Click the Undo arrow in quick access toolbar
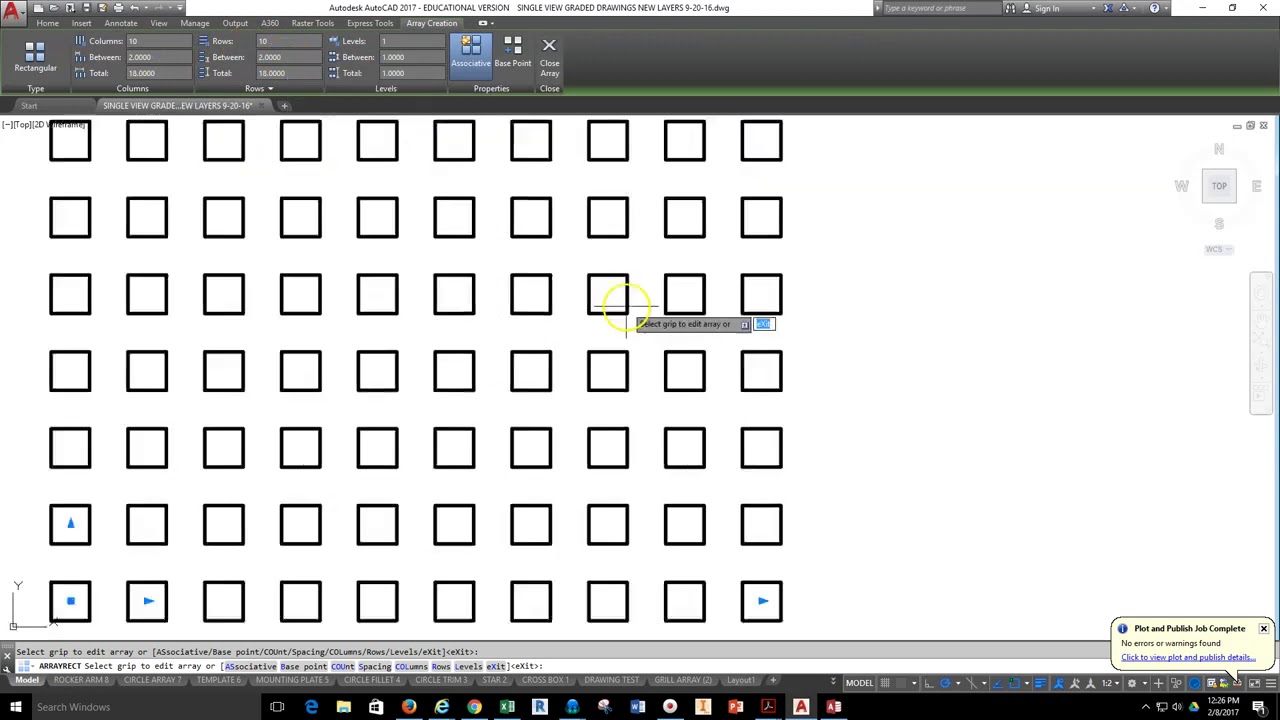 click(135, 8)
